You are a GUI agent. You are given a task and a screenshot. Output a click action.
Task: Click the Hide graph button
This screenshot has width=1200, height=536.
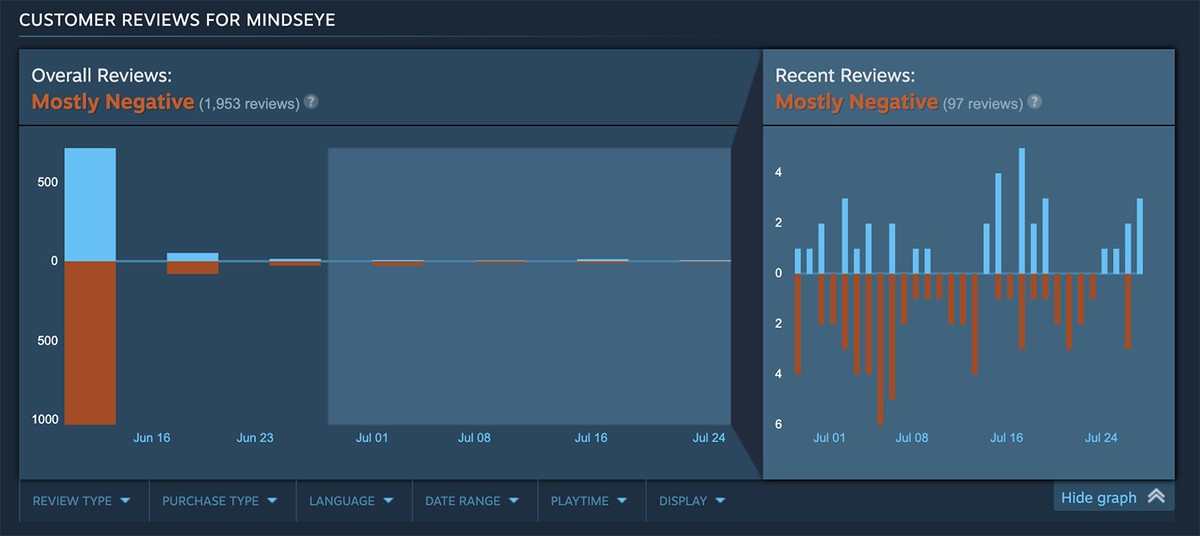tap(1113, 497)
